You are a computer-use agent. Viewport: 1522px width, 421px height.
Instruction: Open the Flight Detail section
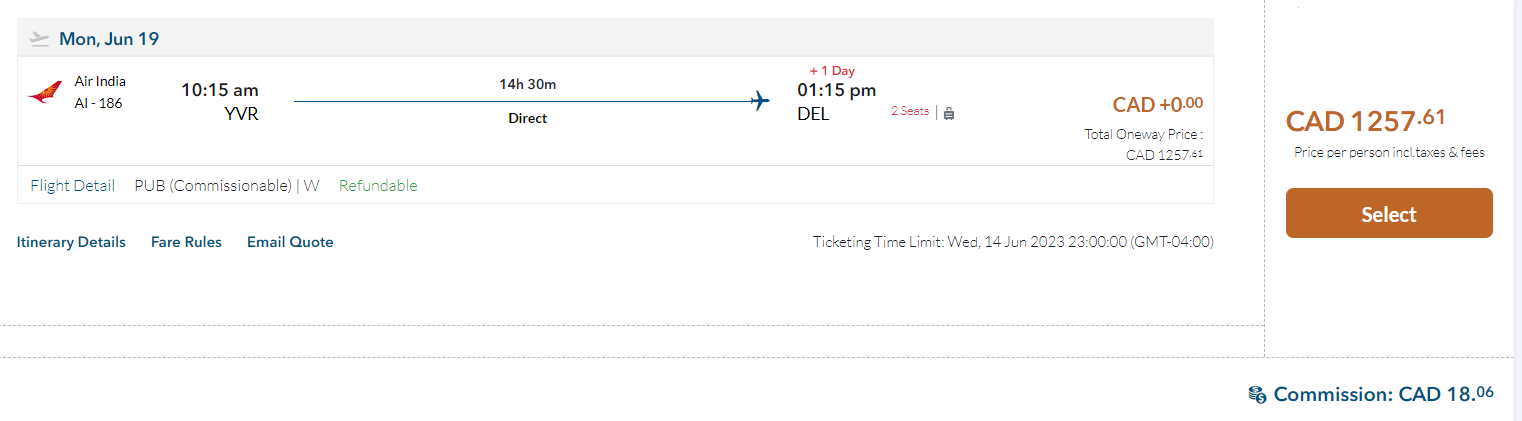72,185
